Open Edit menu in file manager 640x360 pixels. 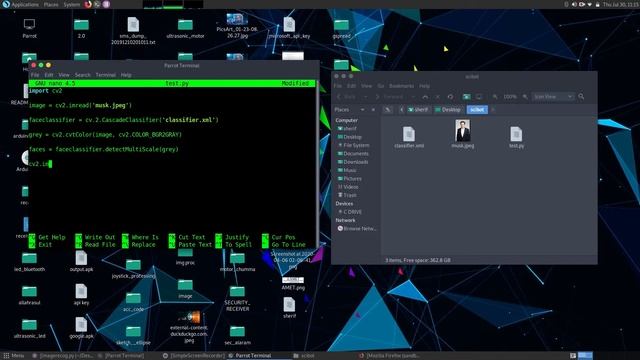click(x=351, y=86)
